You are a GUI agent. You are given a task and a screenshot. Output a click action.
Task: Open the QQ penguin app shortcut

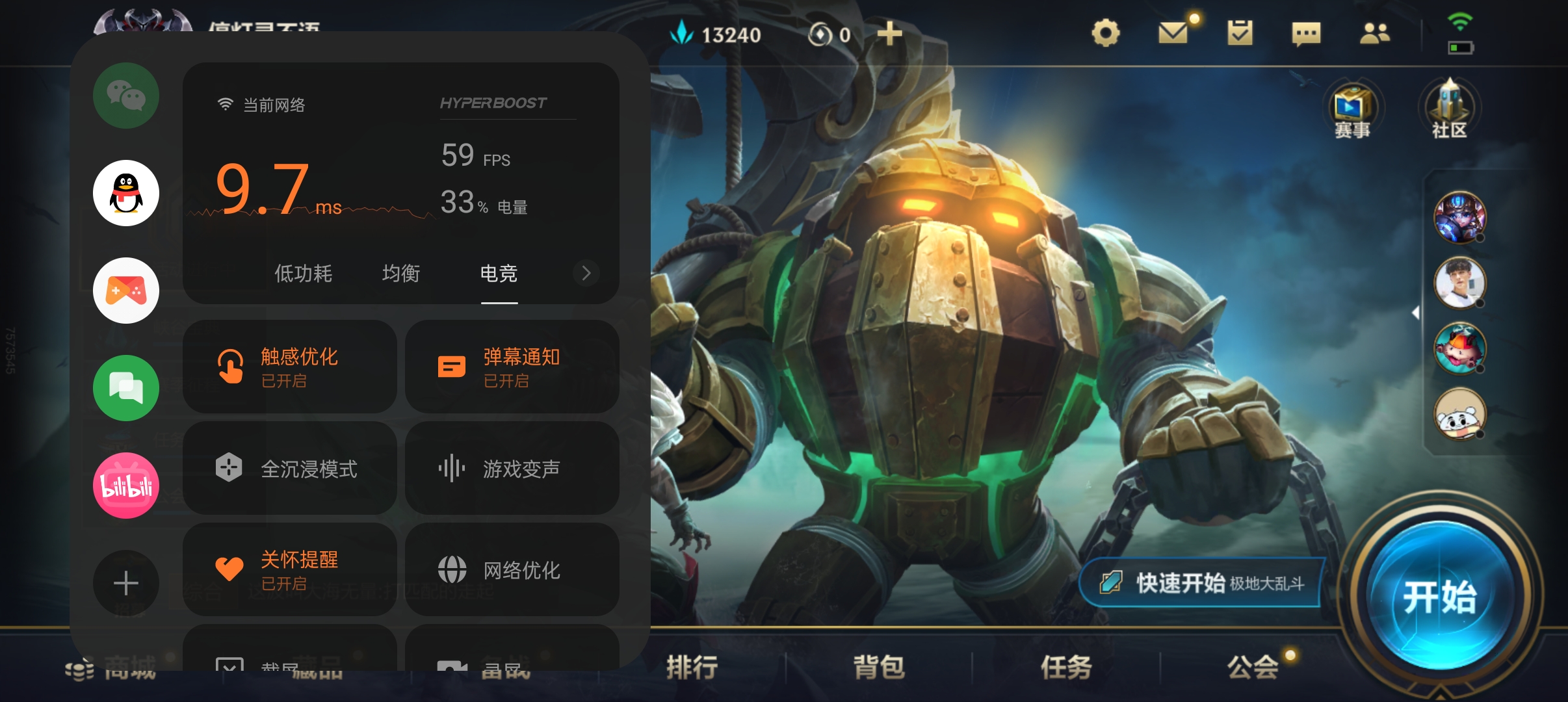pyautogui.click(x=126, y=193)
